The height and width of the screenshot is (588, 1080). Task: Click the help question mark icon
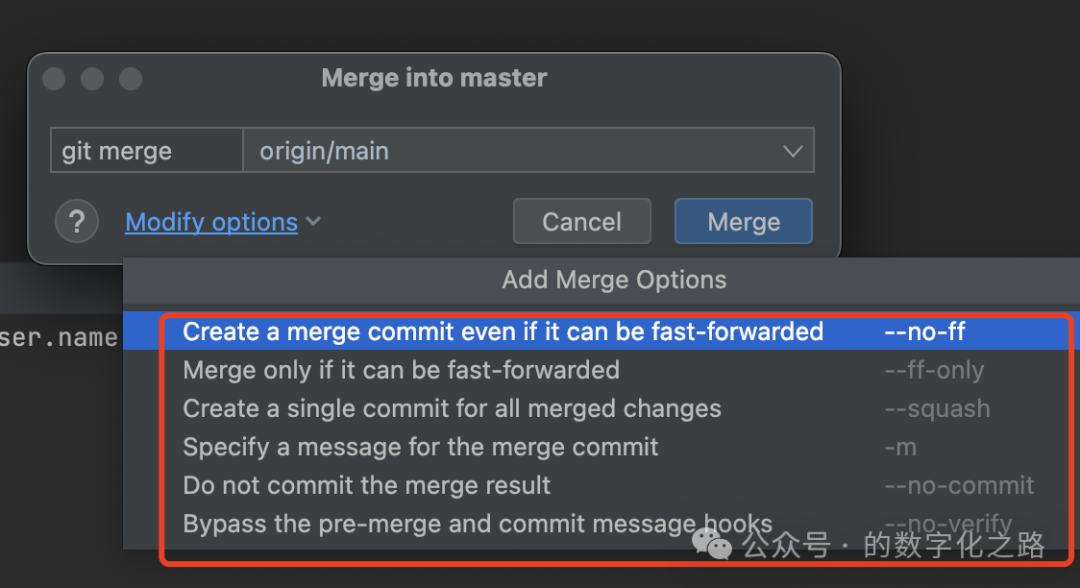(77, 221)
